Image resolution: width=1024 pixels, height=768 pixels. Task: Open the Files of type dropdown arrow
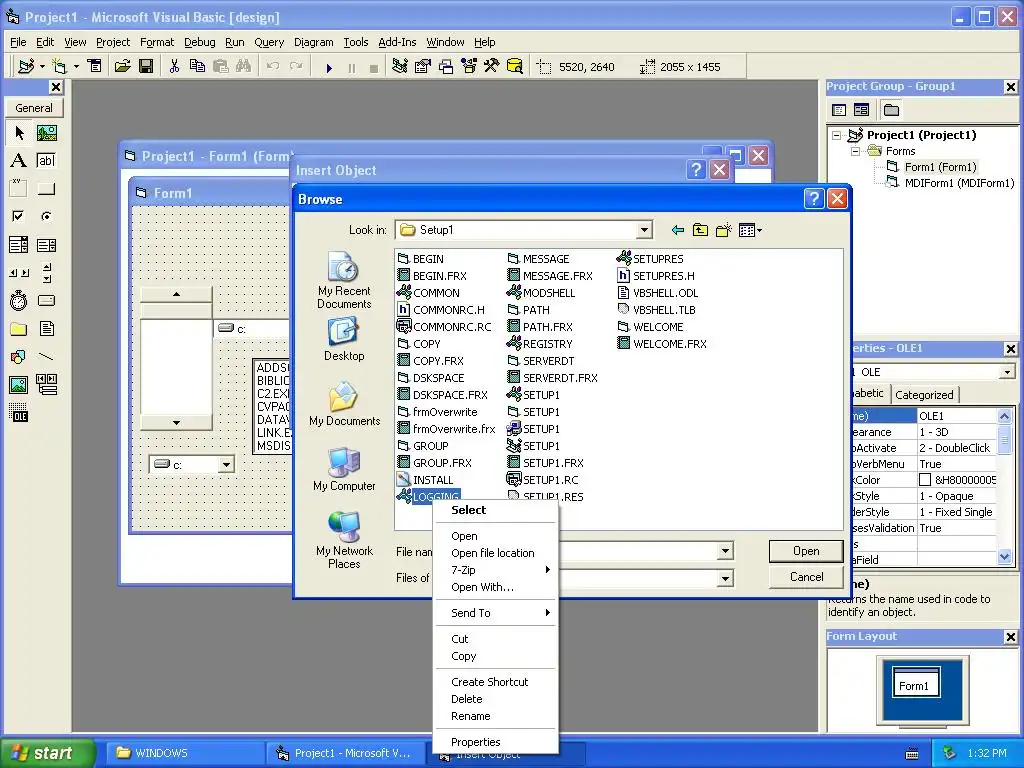pyautogui.click(x=725, y=579)
